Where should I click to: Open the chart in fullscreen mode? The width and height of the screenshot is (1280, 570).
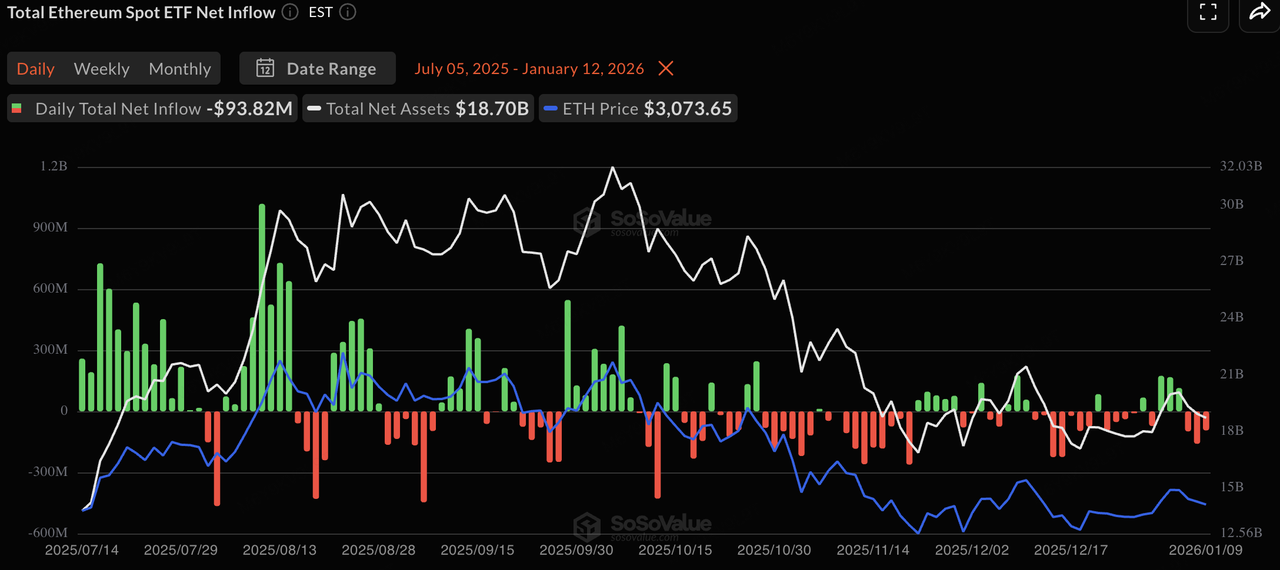click(x=1208, y=12)
